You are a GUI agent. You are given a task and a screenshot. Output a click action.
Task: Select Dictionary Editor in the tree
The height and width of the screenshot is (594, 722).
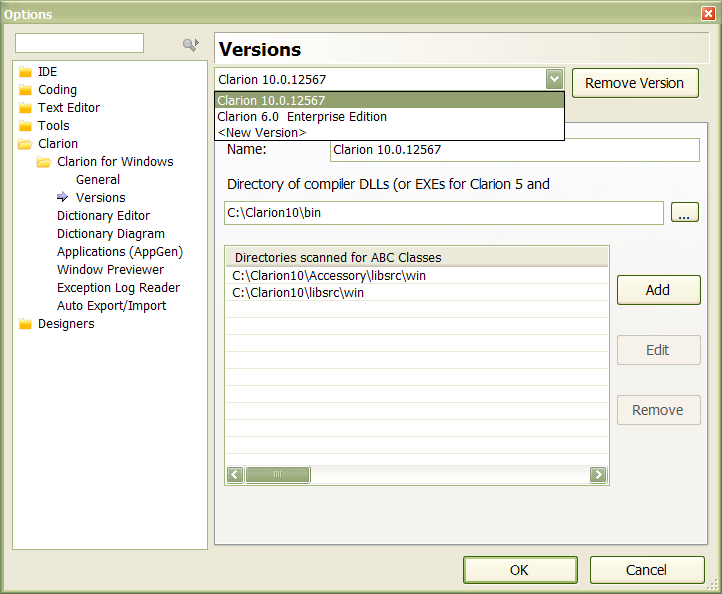click(103, 216)
